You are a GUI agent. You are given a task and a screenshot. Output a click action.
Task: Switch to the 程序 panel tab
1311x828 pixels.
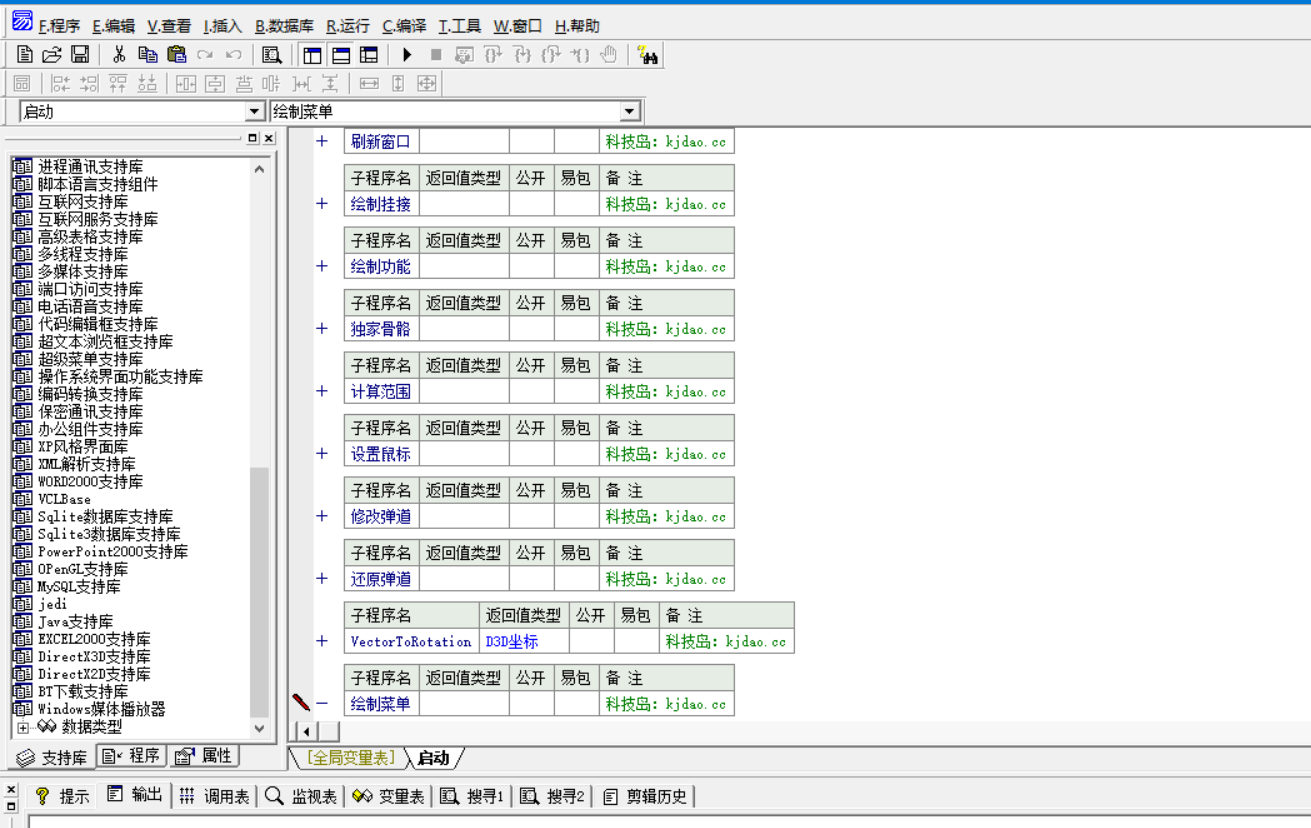[132, 756]
